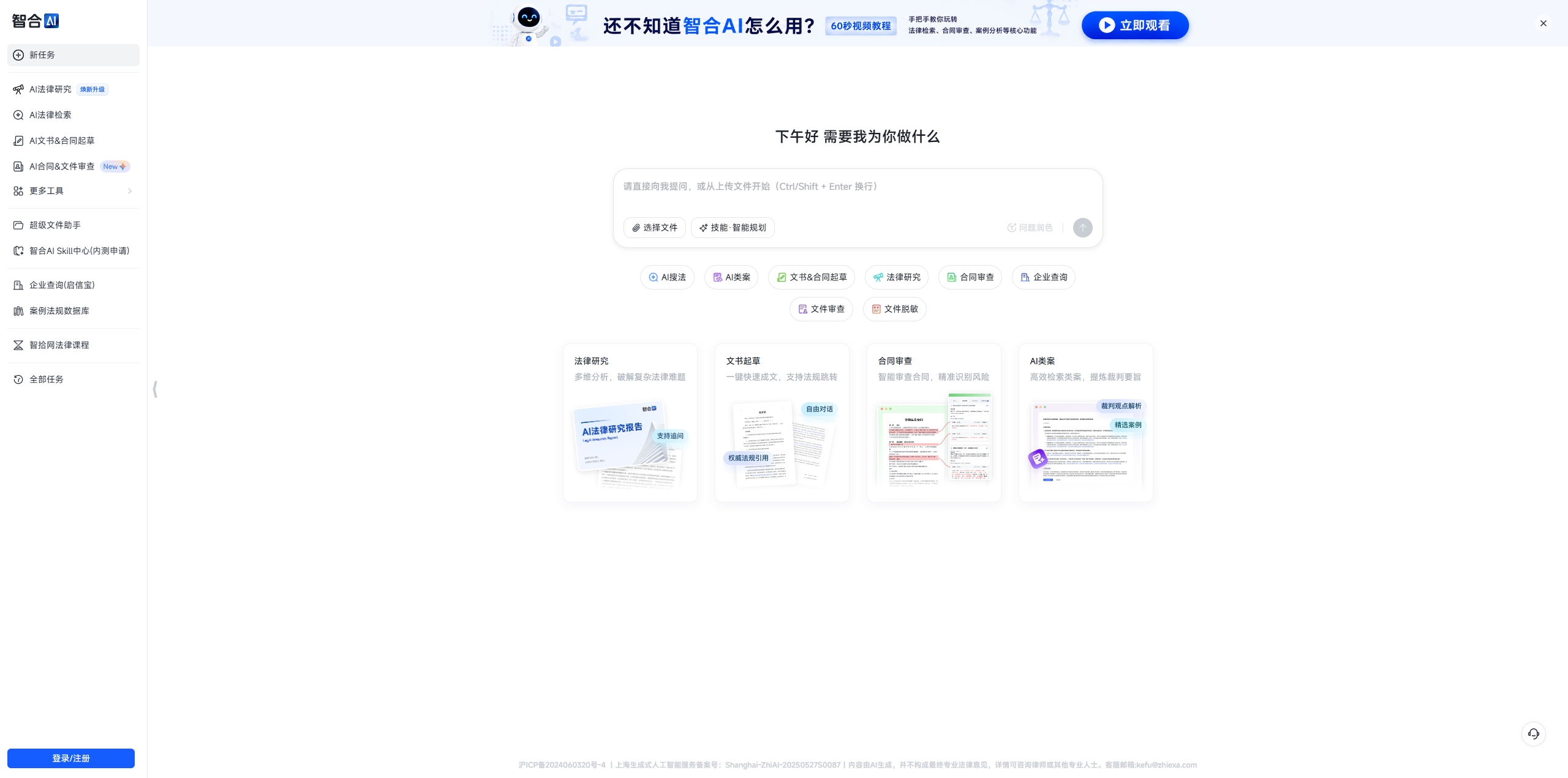Click the review icon for AI合同&文件审查
Screen dimensions: 1568x778
(x=18, y=166)
